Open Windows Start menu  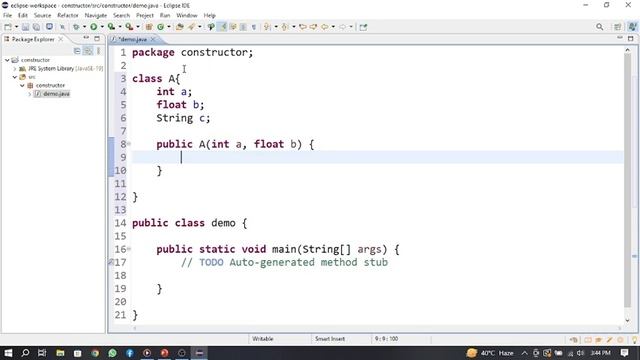coord(8,353)
